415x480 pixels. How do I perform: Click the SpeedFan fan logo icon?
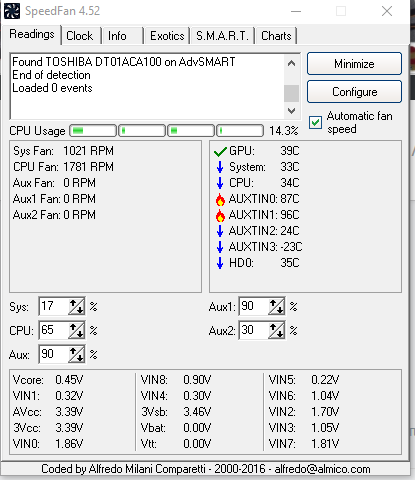12,11
